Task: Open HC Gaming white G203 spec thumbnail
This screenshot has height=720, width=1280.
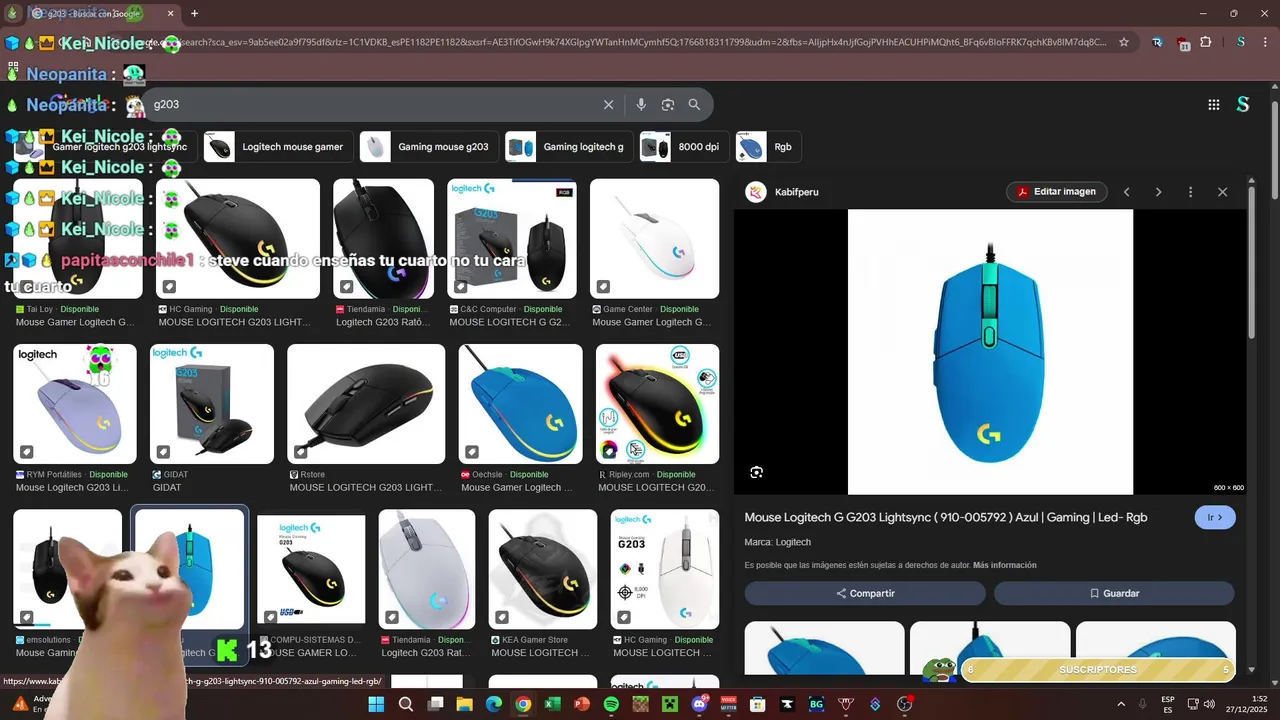Action: tap(665, 569)
